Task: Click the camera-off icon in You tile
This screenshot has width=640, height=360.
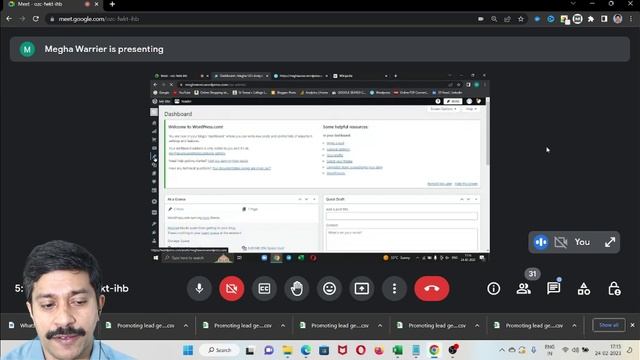Action: coord(561,242)
